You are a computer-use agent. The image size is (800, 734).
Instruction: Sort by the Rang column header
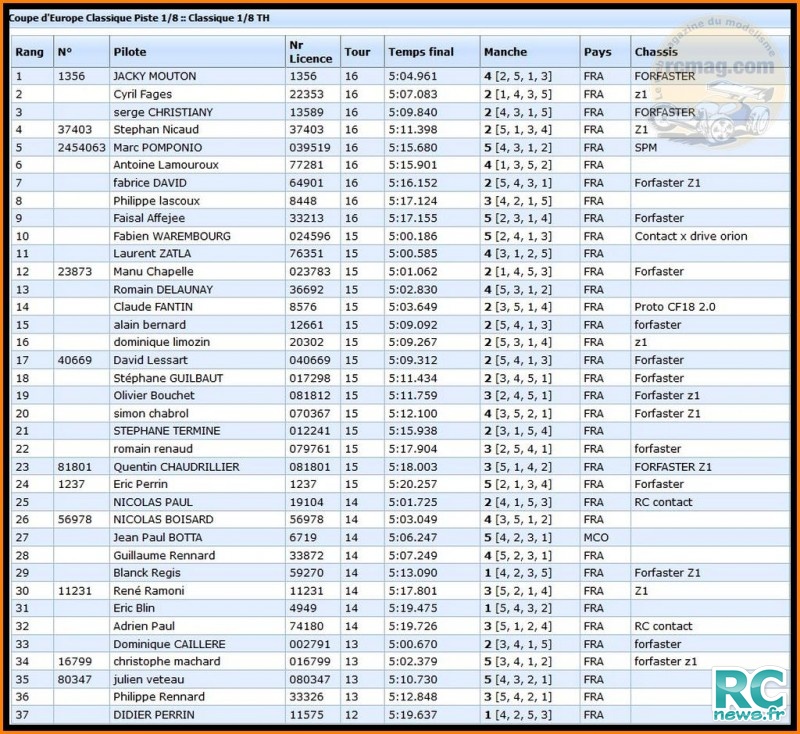pos(29,52)
